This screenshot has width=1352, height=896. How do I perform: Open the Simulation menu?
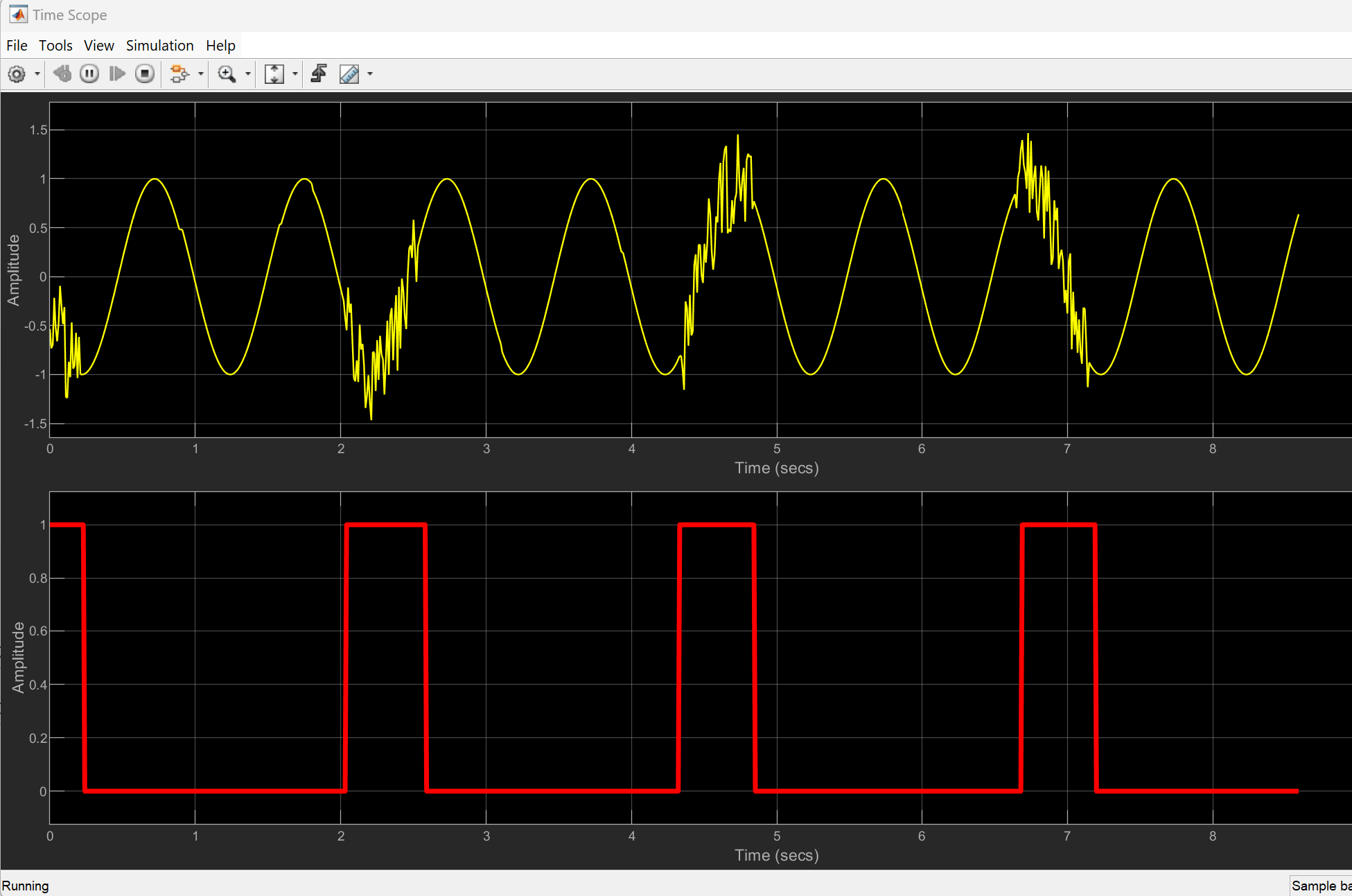click(159, 45)
